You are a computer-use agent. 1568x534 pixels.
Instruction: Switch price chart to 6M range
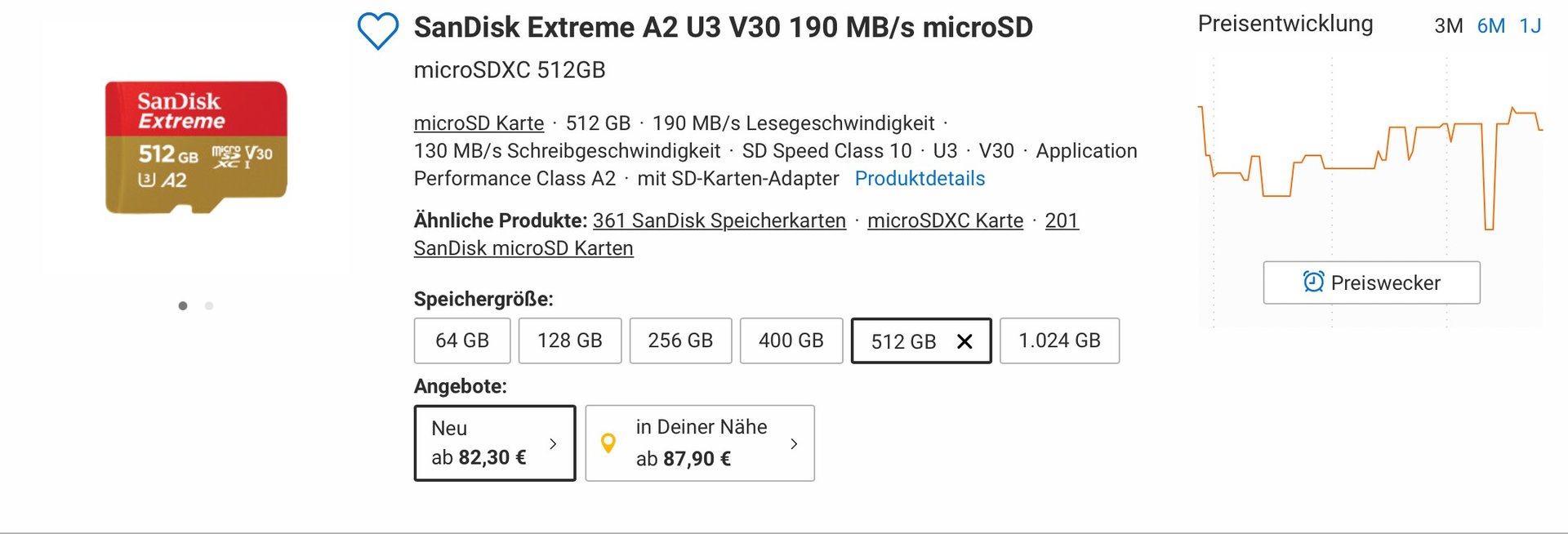coord(1491,26)
